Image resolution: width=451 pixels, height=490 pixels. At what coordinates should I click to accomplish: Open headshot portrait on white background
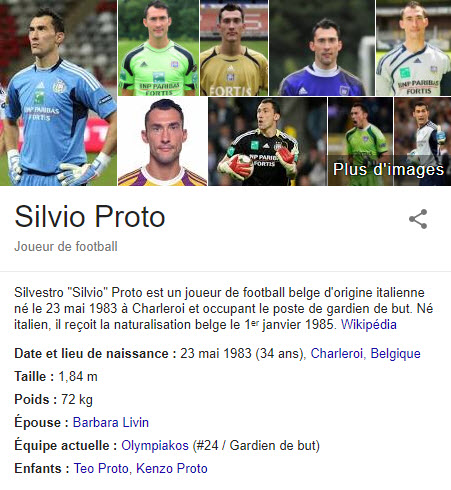pos(162,141)
